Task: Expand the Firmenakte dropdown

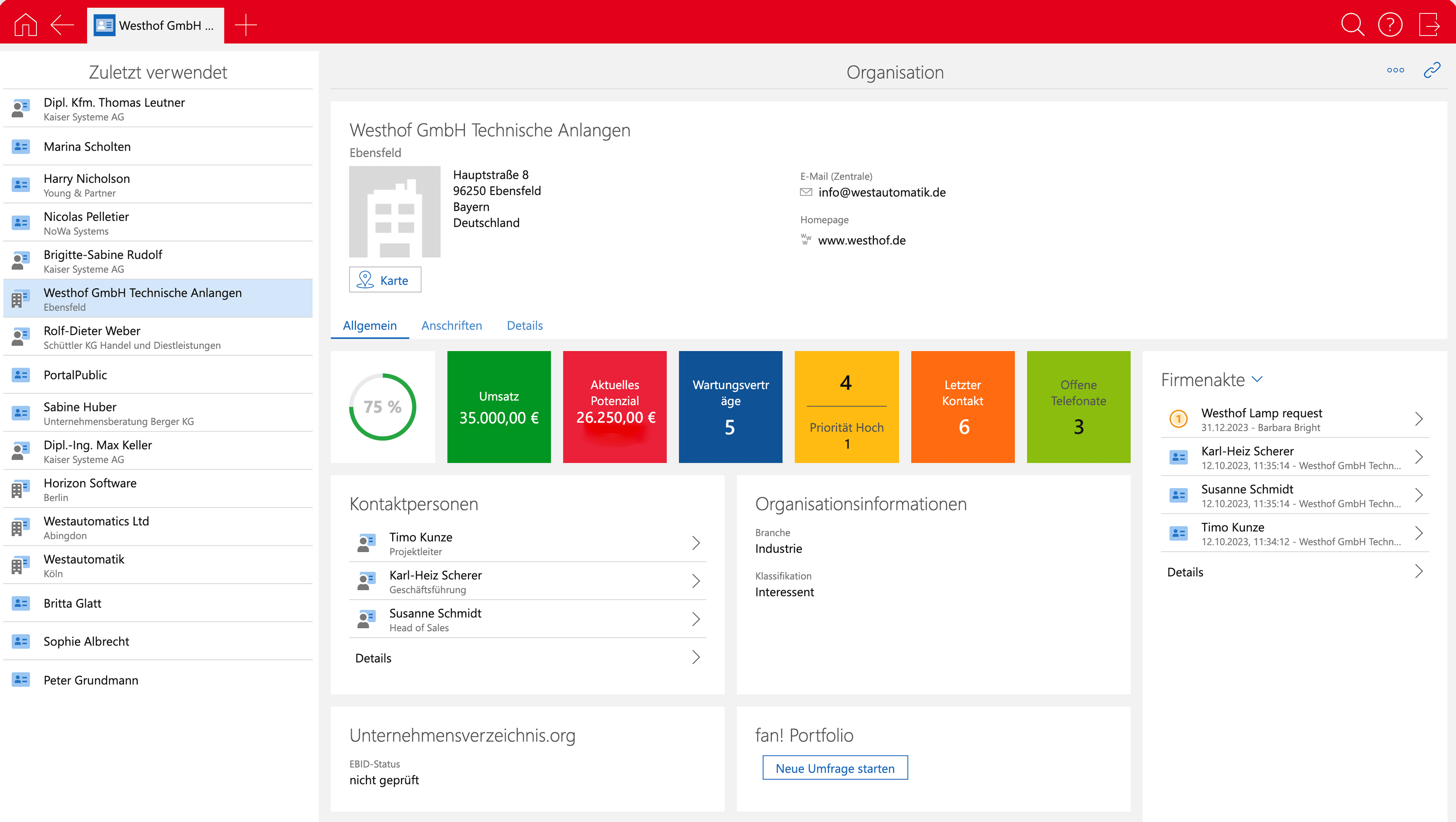Action: point(1257,379)
